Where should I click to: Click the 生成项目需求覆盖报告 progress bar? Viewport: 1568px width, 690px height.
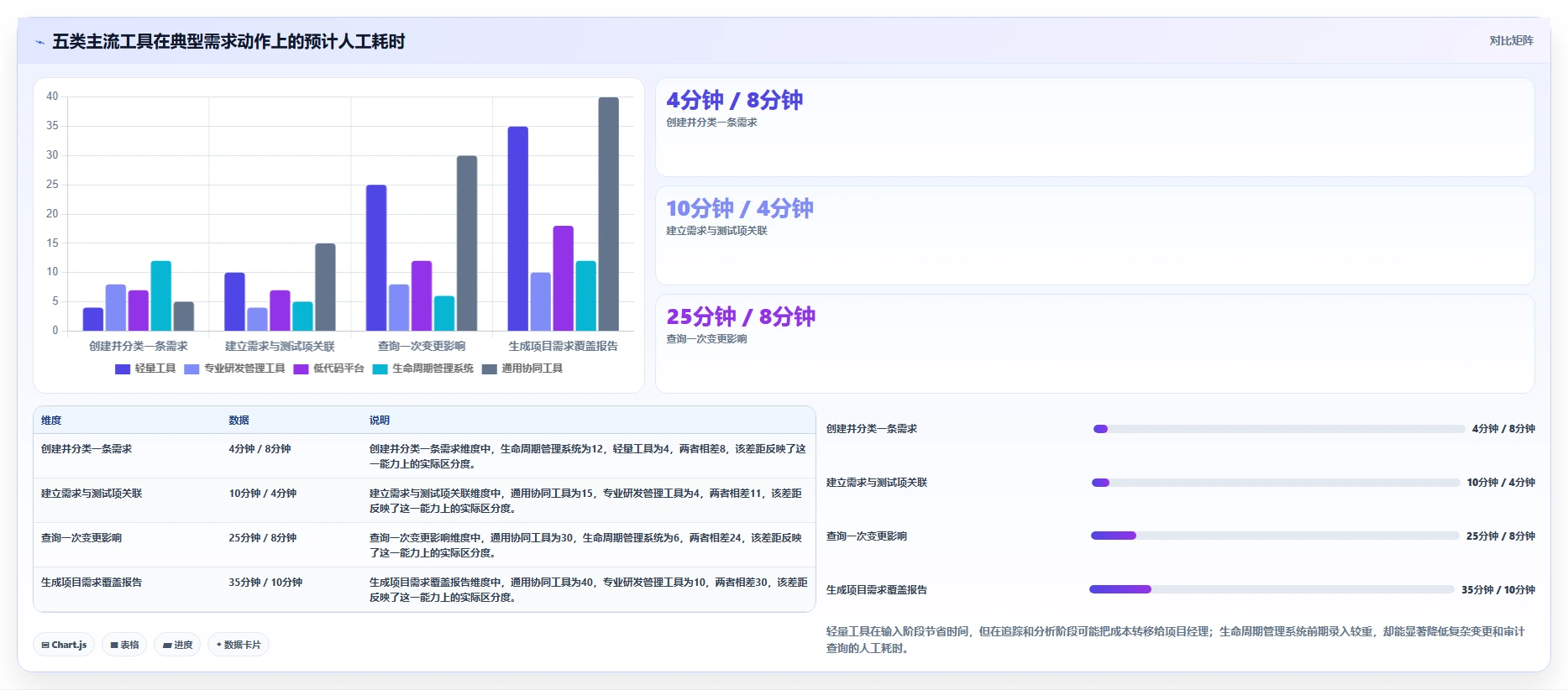tap(1272, 589)
